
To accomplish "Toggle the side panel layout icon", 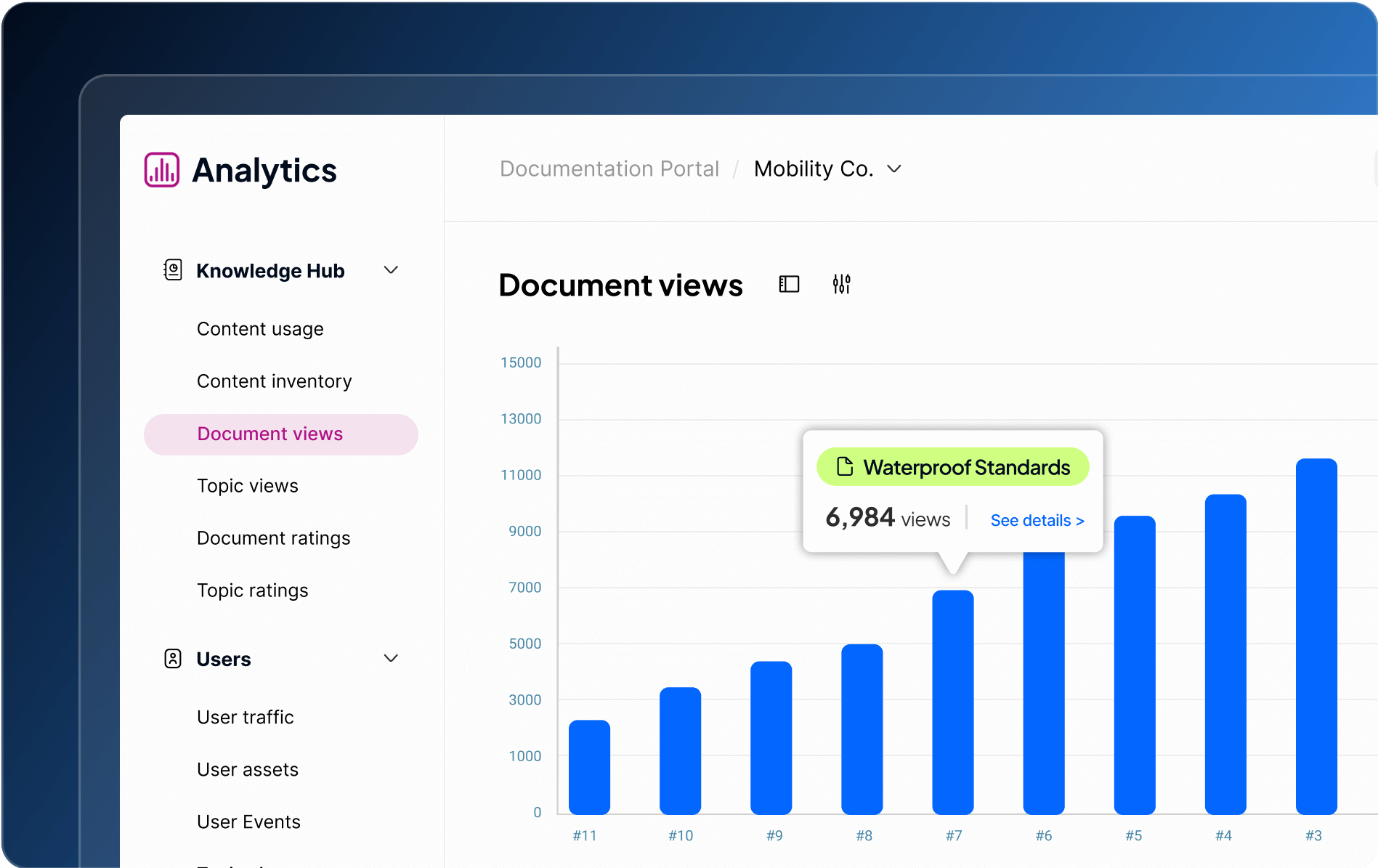I will coord(789,284).
